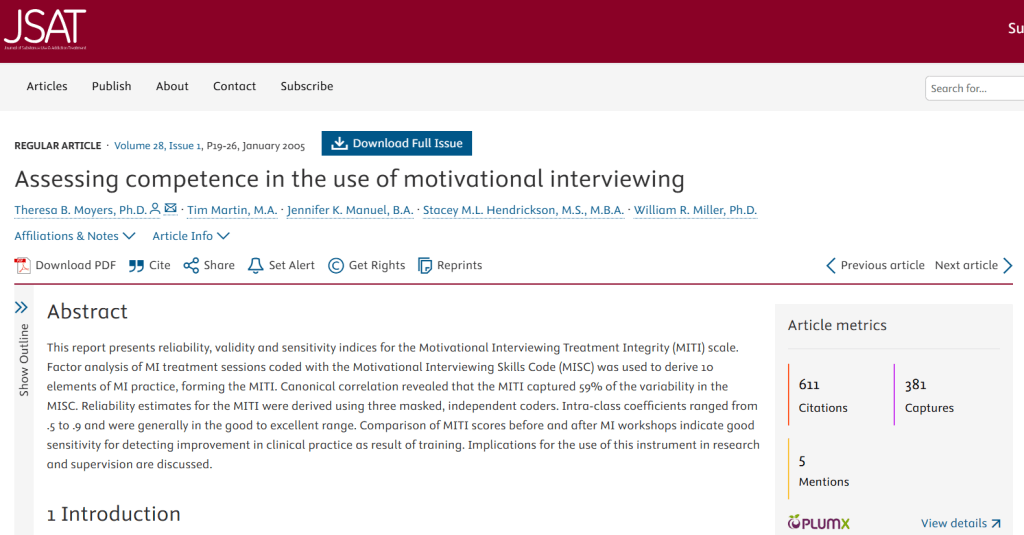Click the Get Rights copyright icon
This screenshot has width=1024, height=535.
(335, 265)
